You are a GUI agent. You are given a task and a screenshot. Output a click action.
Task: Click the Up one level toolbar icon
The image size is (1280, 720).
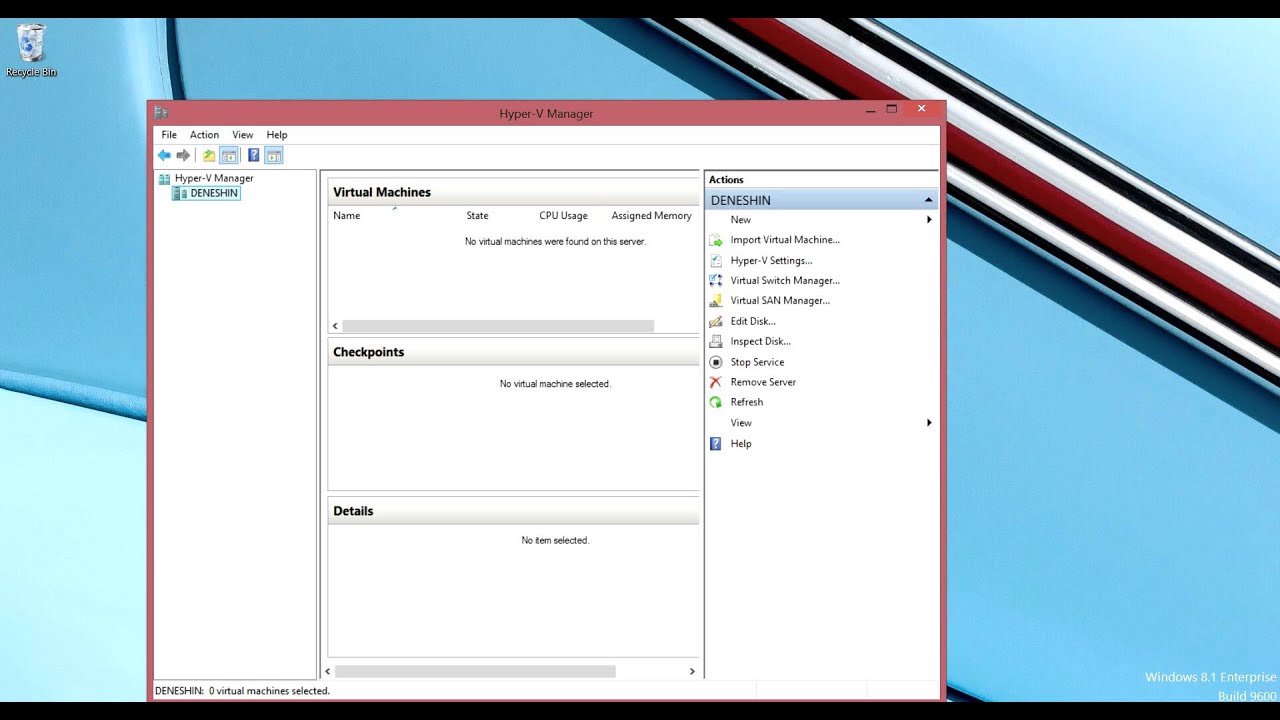209,155
